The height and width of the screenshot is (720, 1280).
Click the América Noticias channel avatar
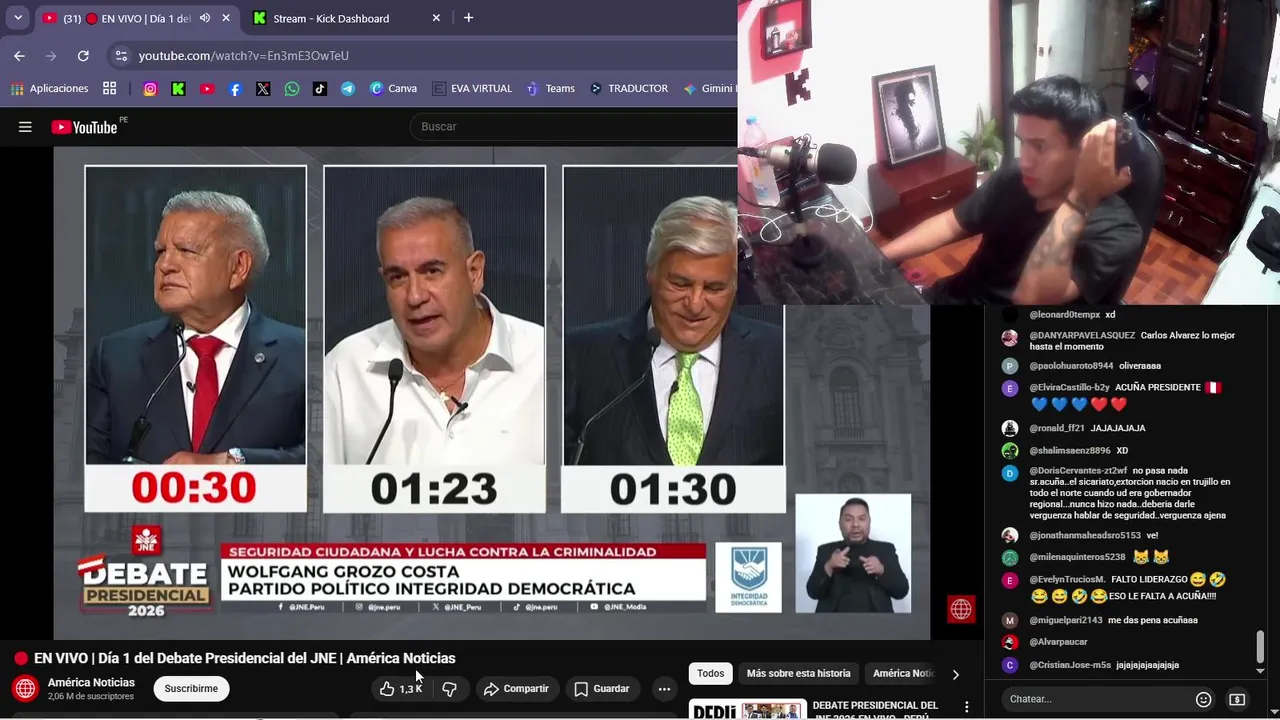tap(26, 688)
